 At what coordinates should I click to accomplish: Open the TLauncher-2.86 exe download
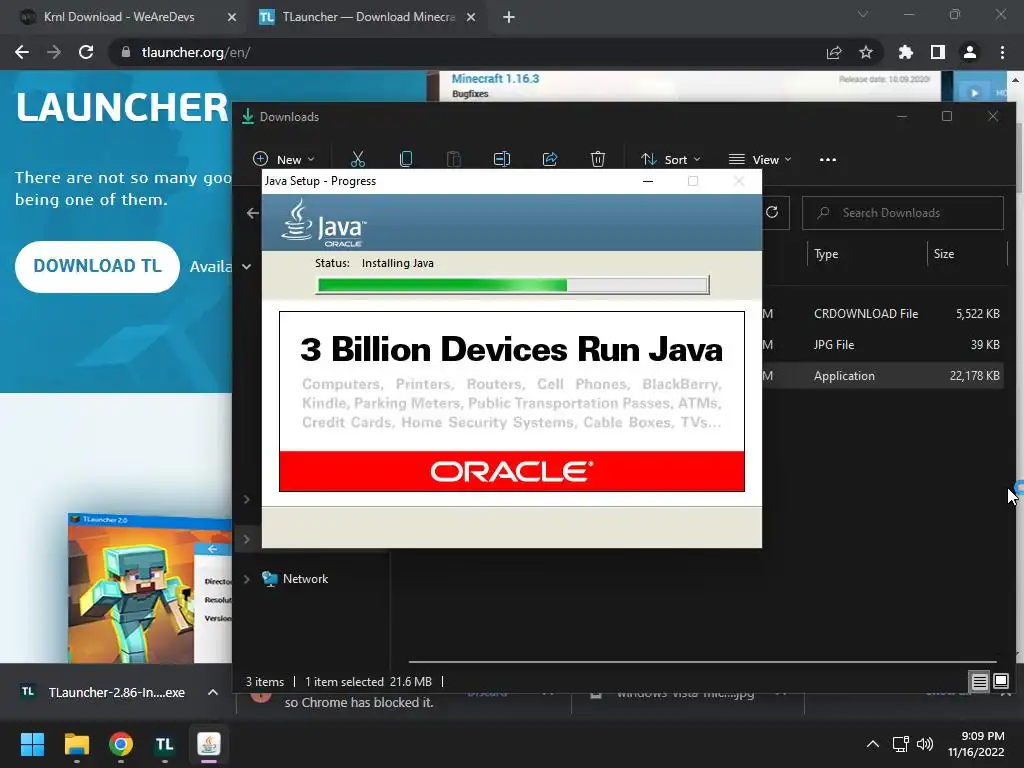point(104,692)
